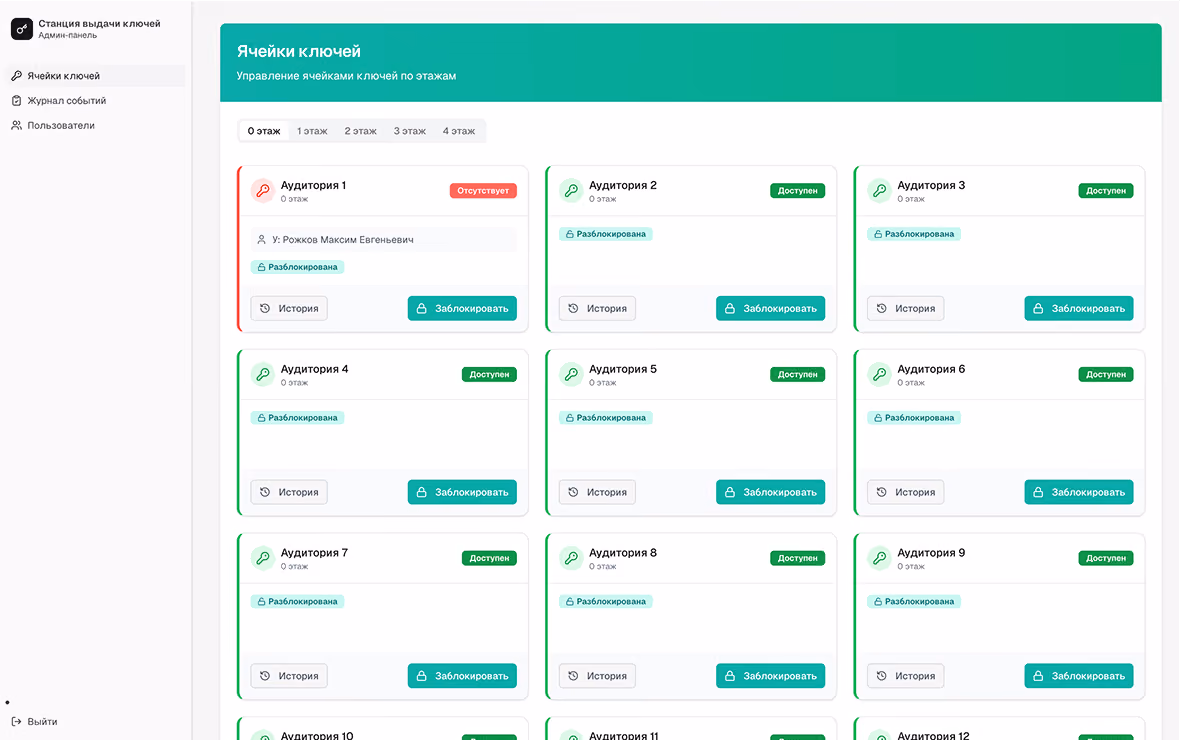View История for Аудитория 7

tap(289, 676)
